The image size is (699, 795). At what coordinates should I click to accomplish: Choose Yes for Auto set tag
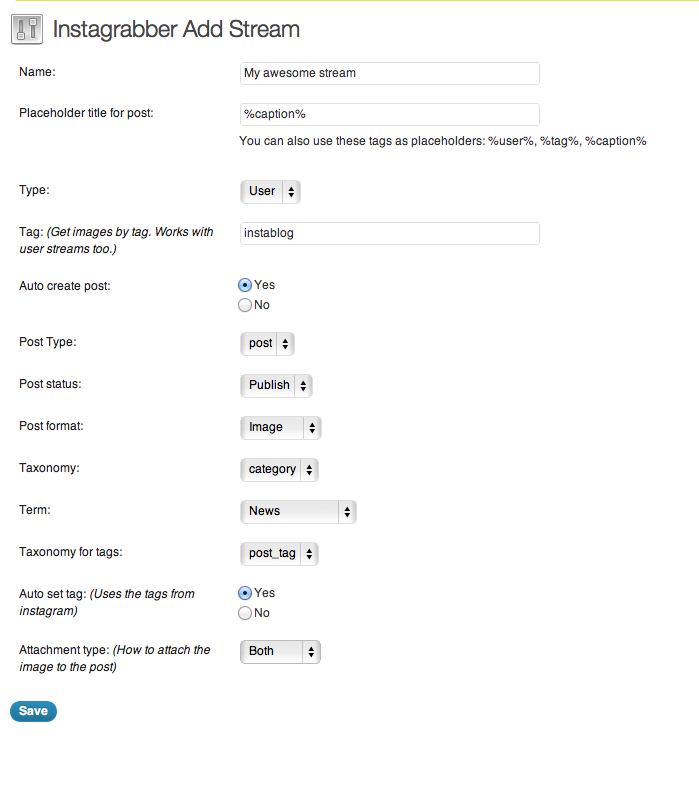click(x=245, y=593)
